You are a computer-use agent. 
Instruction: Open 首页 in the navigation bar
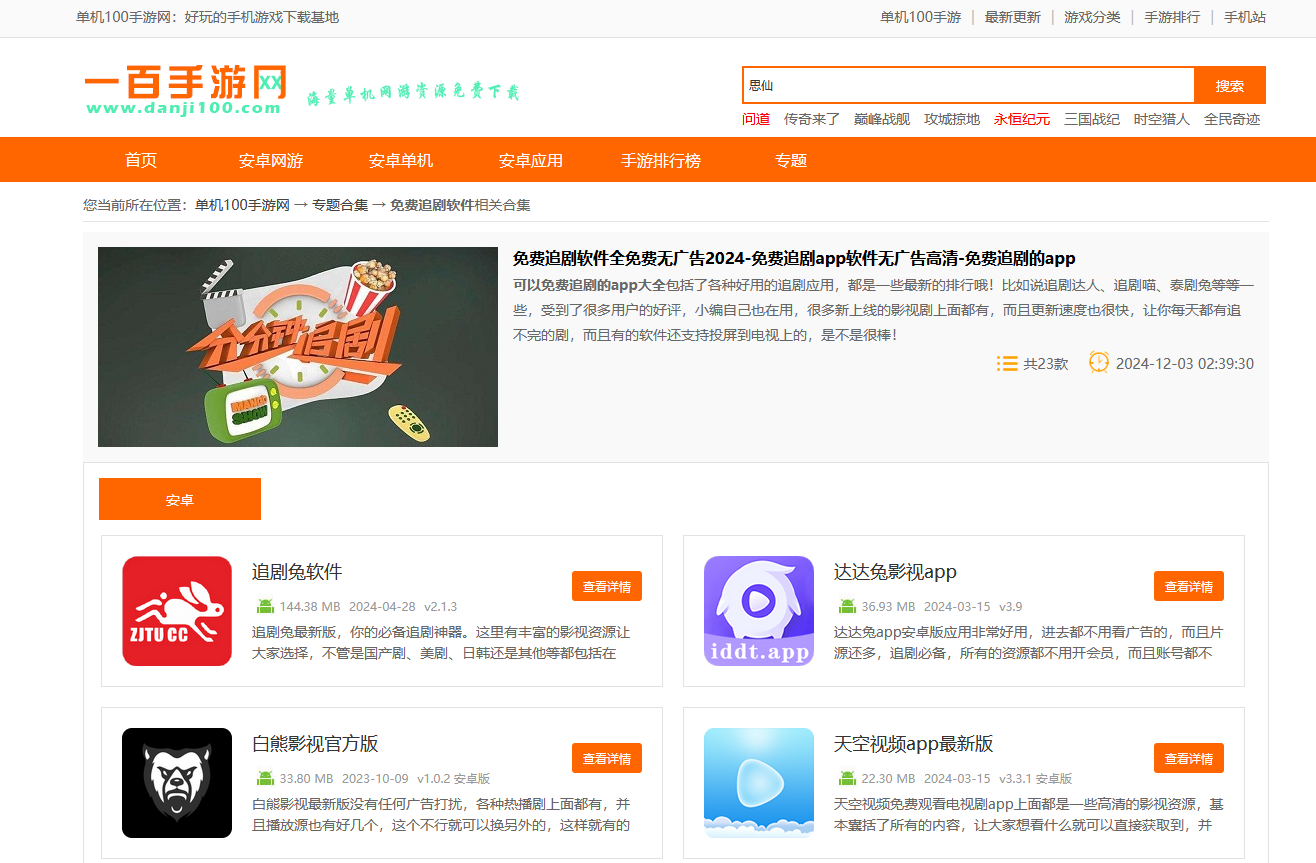tap(141, 160)
